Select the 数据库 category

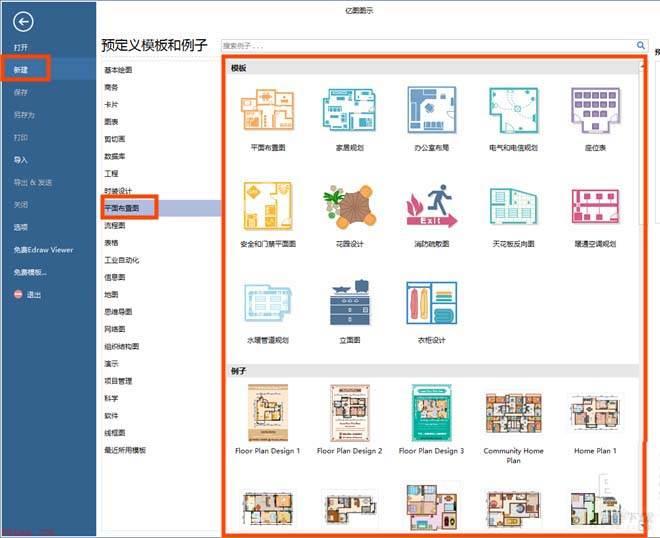point(115,156)
